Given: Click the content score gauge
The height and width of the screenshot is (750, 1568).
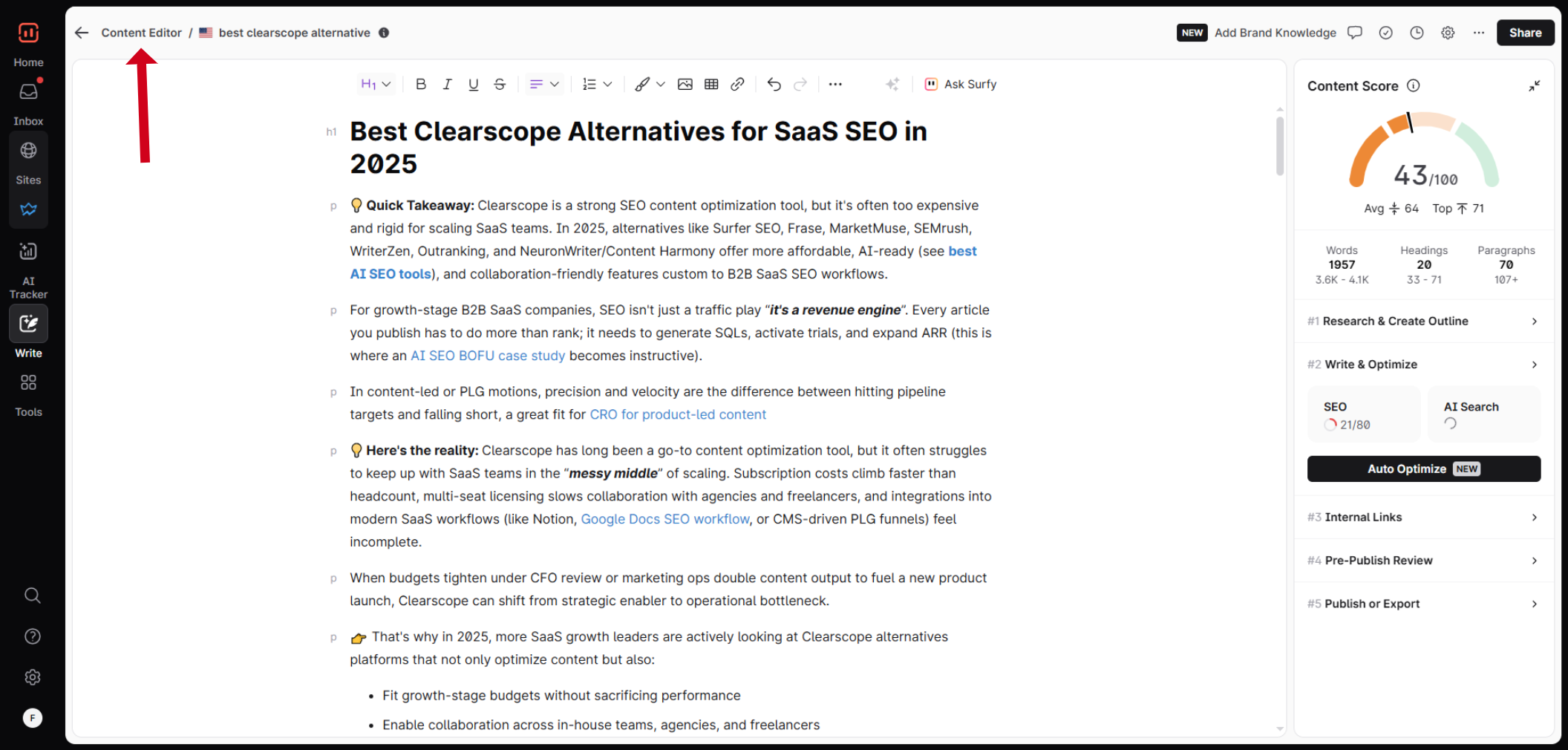Looking at the screenshot, I should pos(1423,150).
